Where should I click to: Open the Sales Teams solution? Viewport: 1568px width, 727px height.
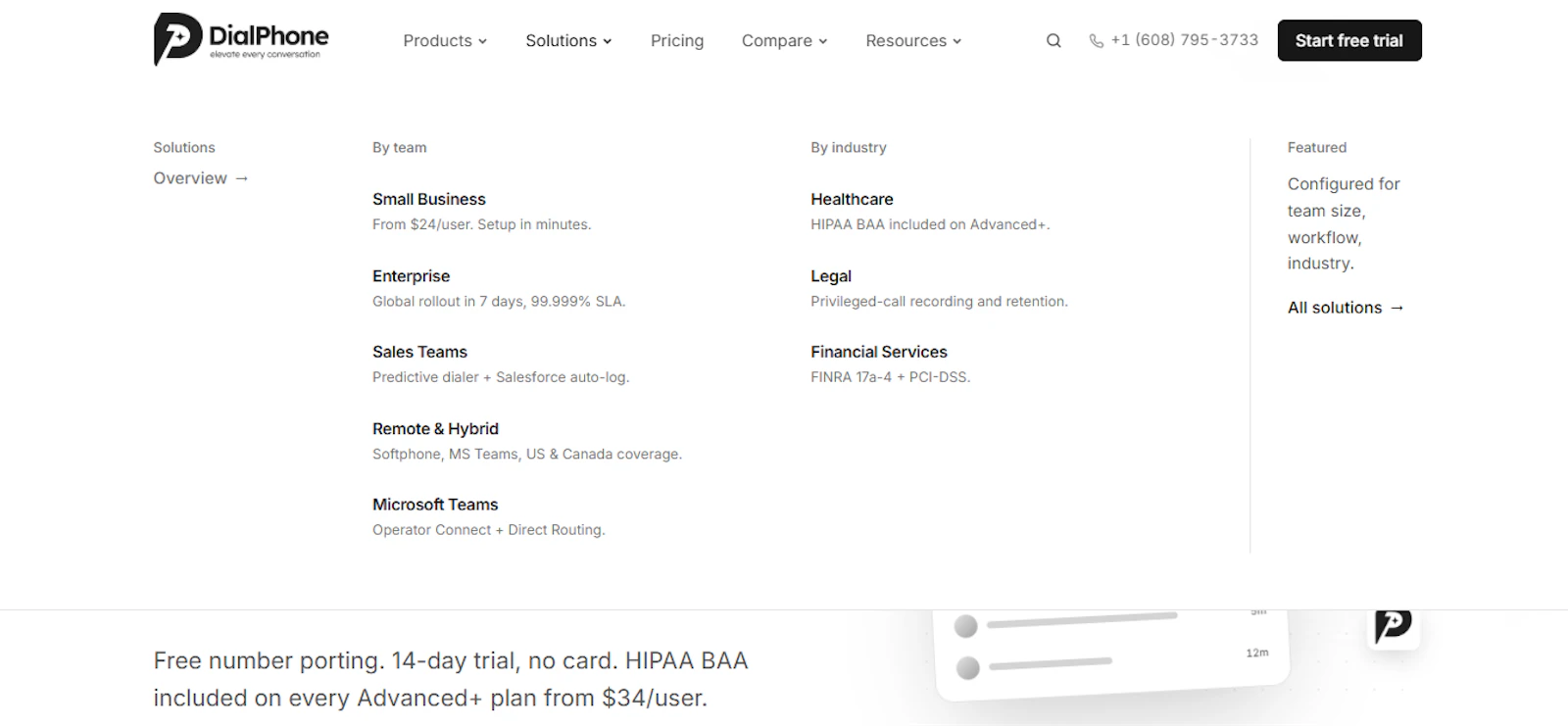click(419, 352)
